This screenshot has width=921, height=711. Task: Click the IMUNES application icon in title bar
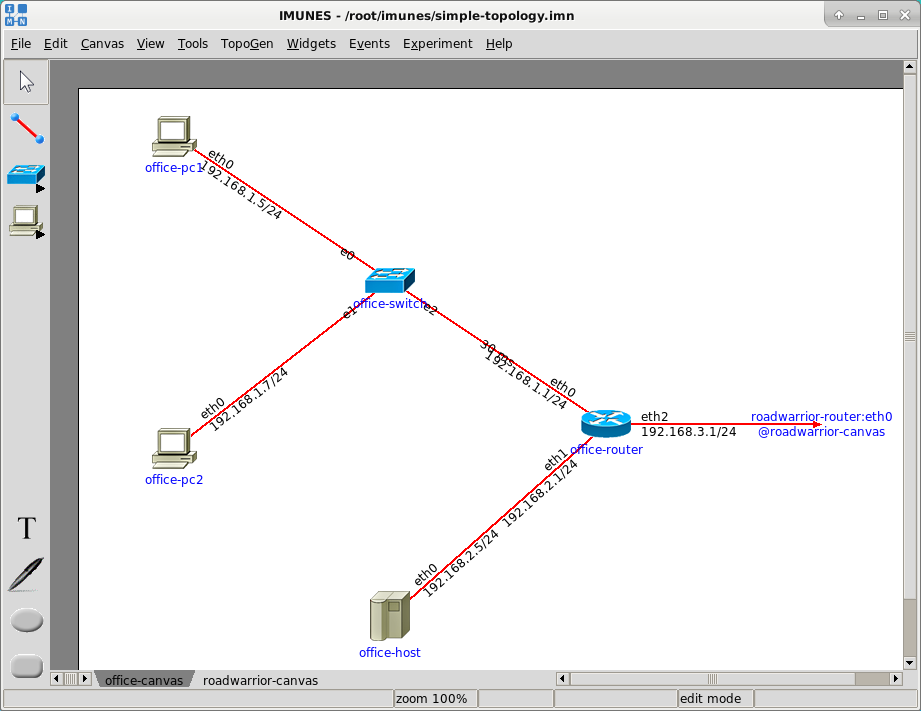click(x=16, y=15)
